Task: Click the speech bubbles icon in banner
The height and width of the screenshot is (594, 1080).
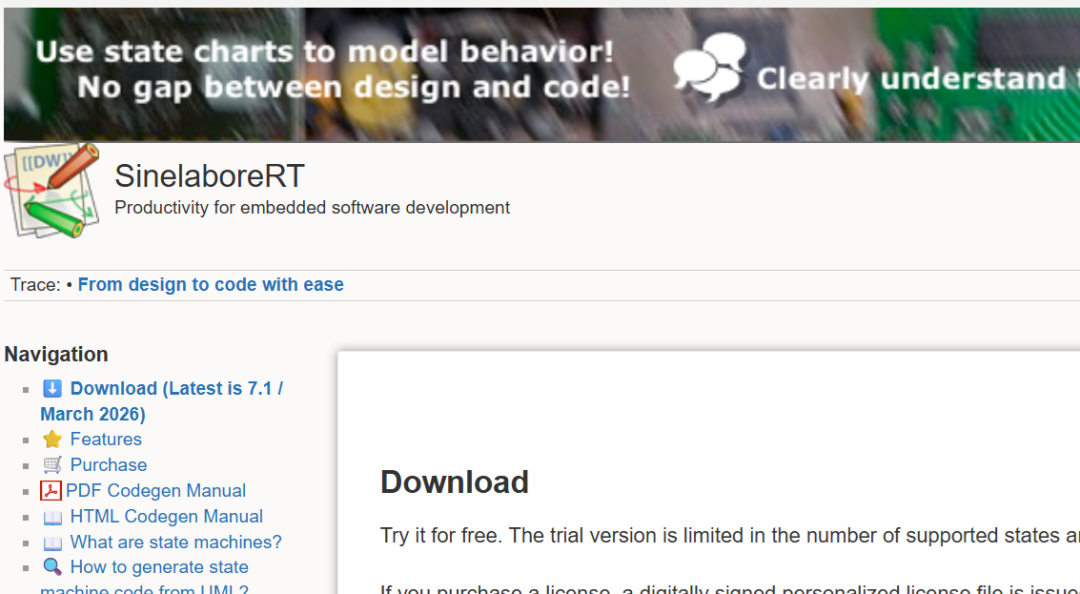Action: [x=710, y=67]
